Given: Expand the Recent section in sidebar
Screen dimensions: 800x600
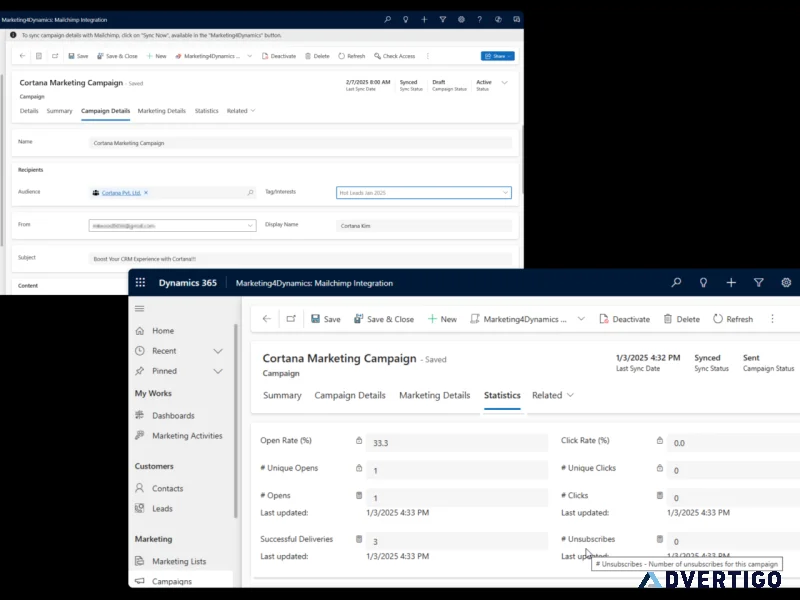Looking at the screenshot, I should (218, 351).
